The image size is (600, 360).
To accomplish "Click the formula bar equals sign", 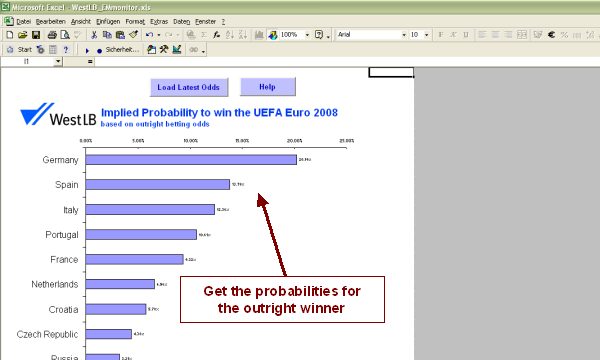I will coord(90,61).
